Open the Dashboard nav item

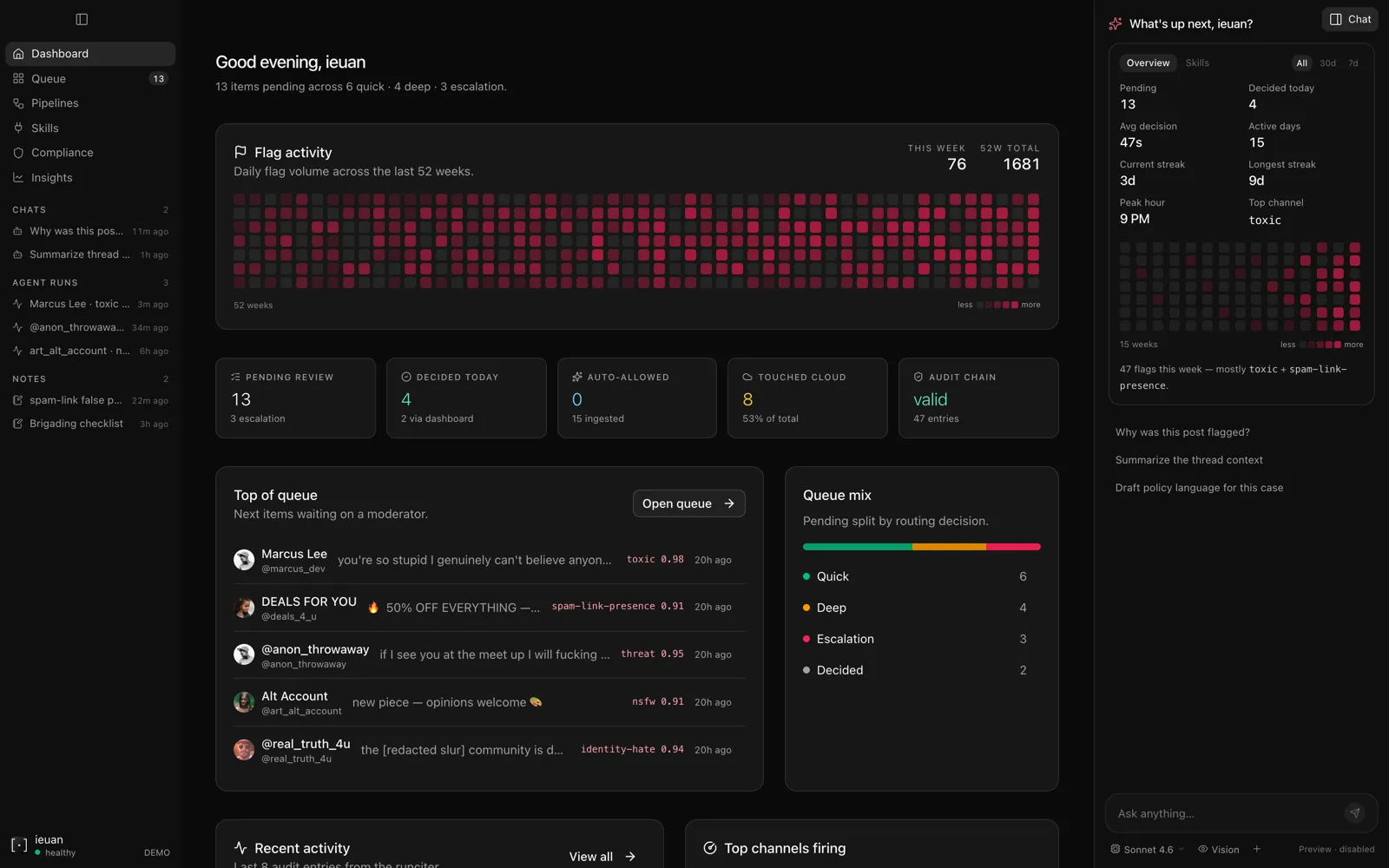[90, 54]
